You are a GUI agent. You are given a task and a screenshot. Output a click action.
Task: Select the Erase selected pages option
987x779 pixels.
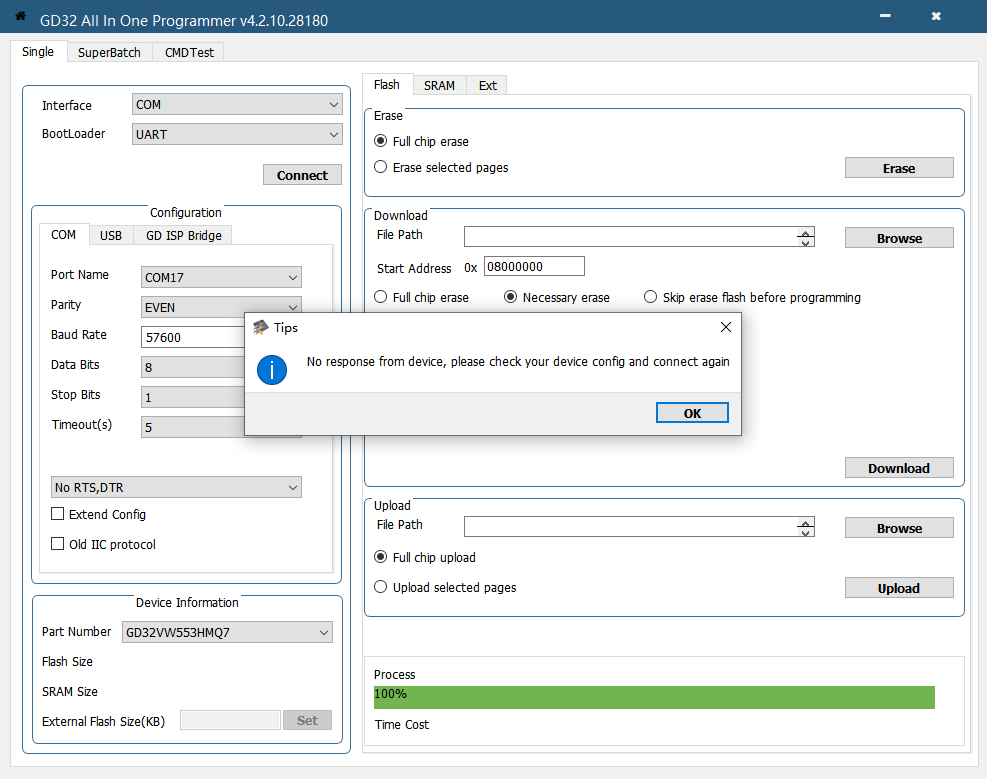380,167
